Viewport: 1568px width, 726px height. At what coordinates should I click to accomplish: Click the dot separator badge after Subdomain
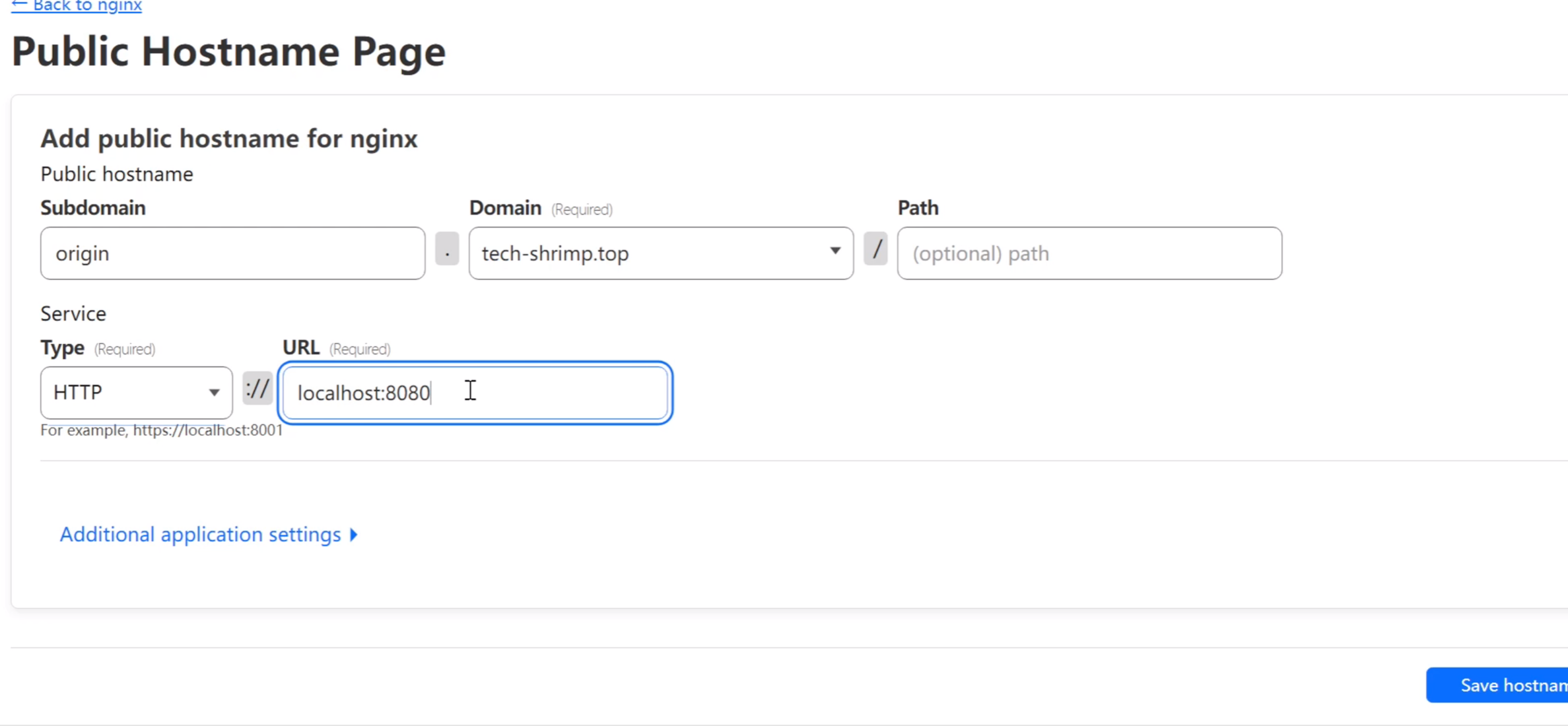pos(447,249)
